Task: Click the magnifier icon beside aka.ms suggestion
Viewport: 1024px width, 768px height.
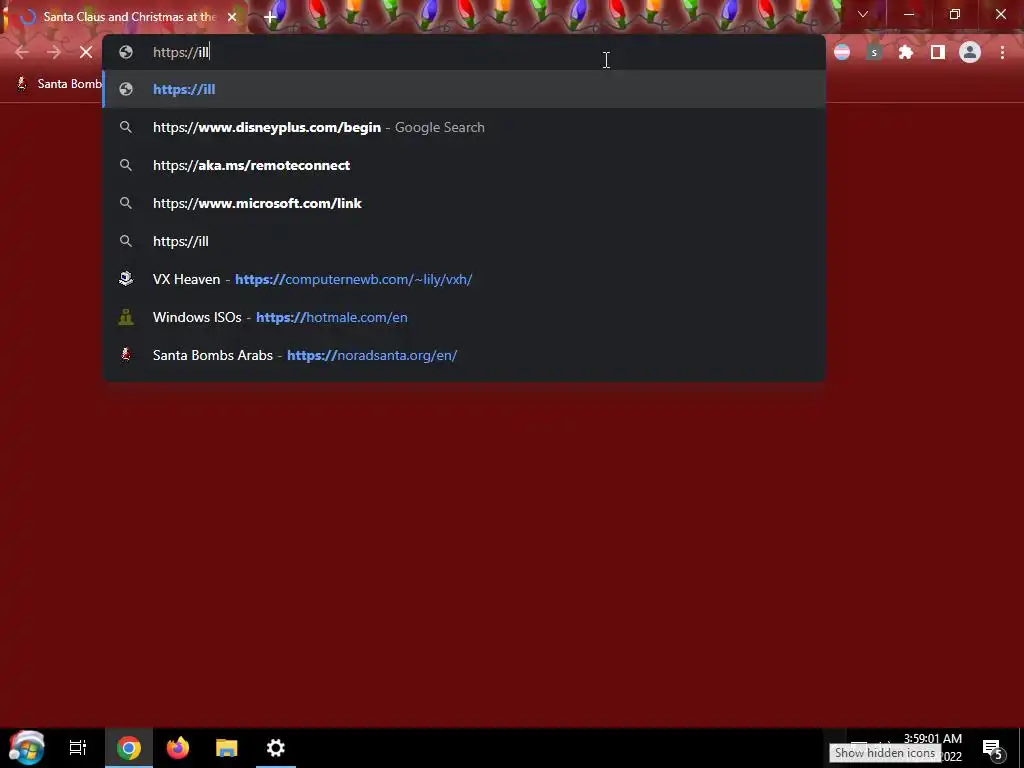Action: tap(126, 165)
